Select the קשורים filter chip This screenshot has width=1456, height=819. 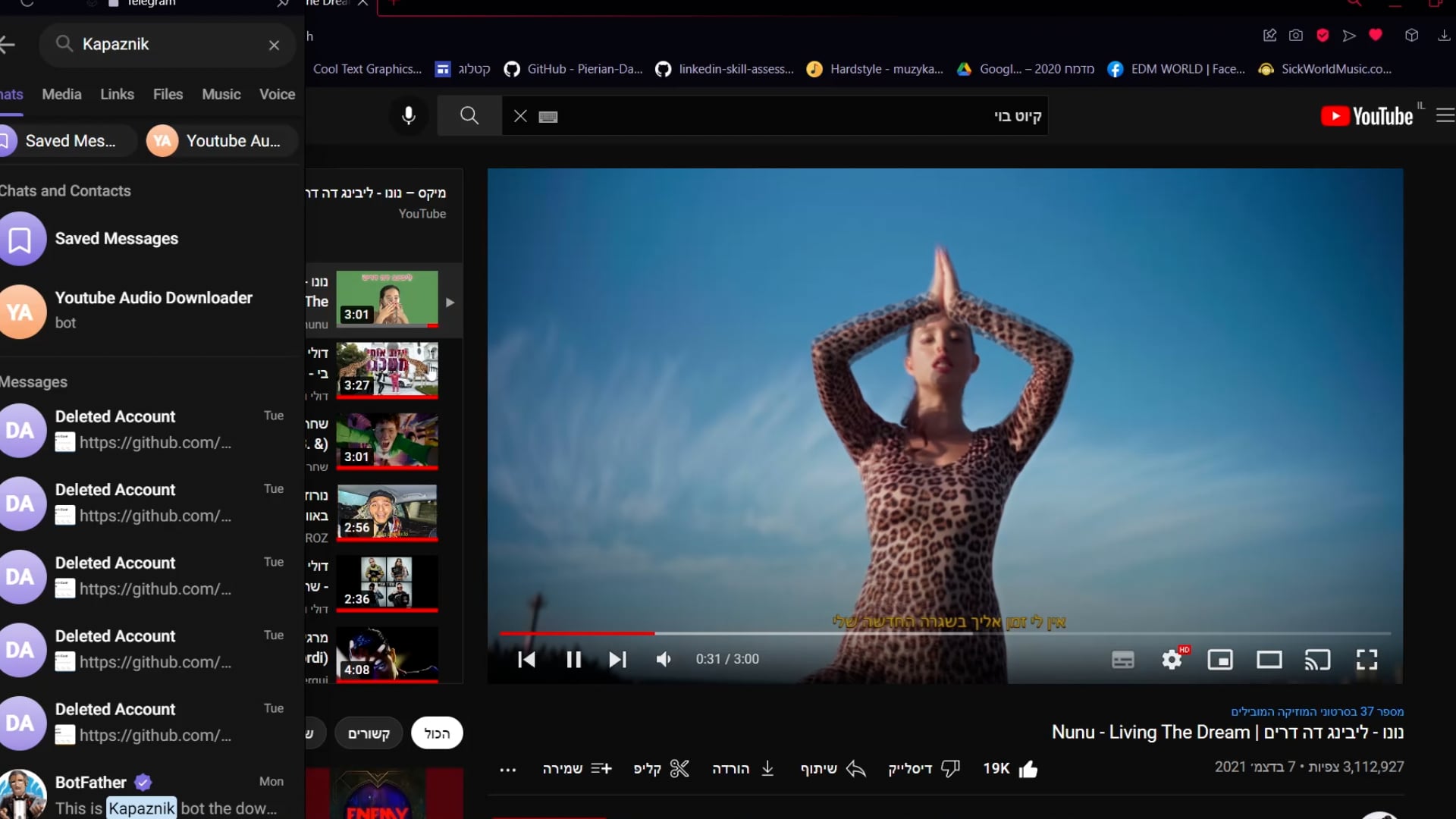[x=369, y=733]
